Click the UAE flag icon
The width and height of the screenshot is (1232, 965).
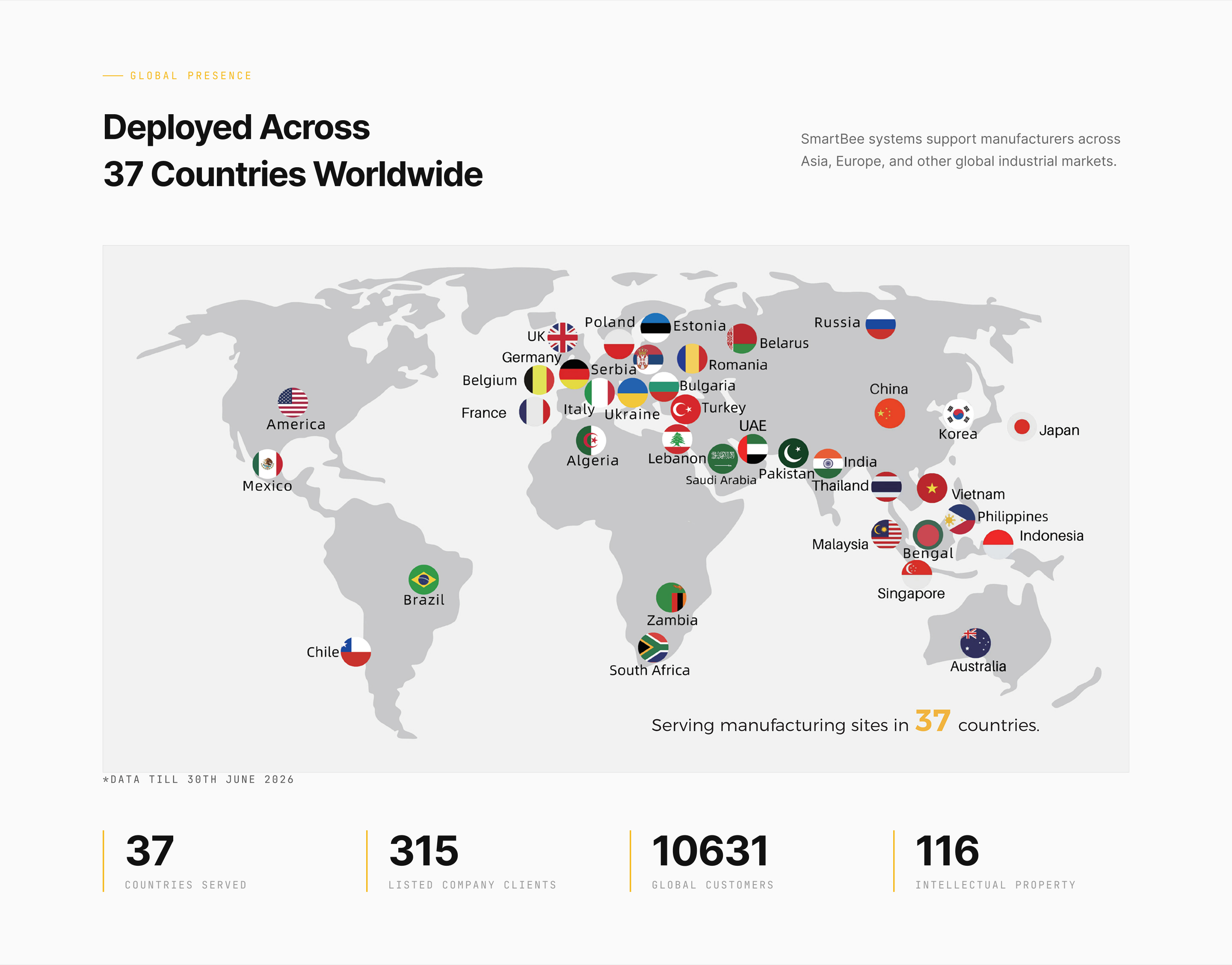[x=752, y=449]
